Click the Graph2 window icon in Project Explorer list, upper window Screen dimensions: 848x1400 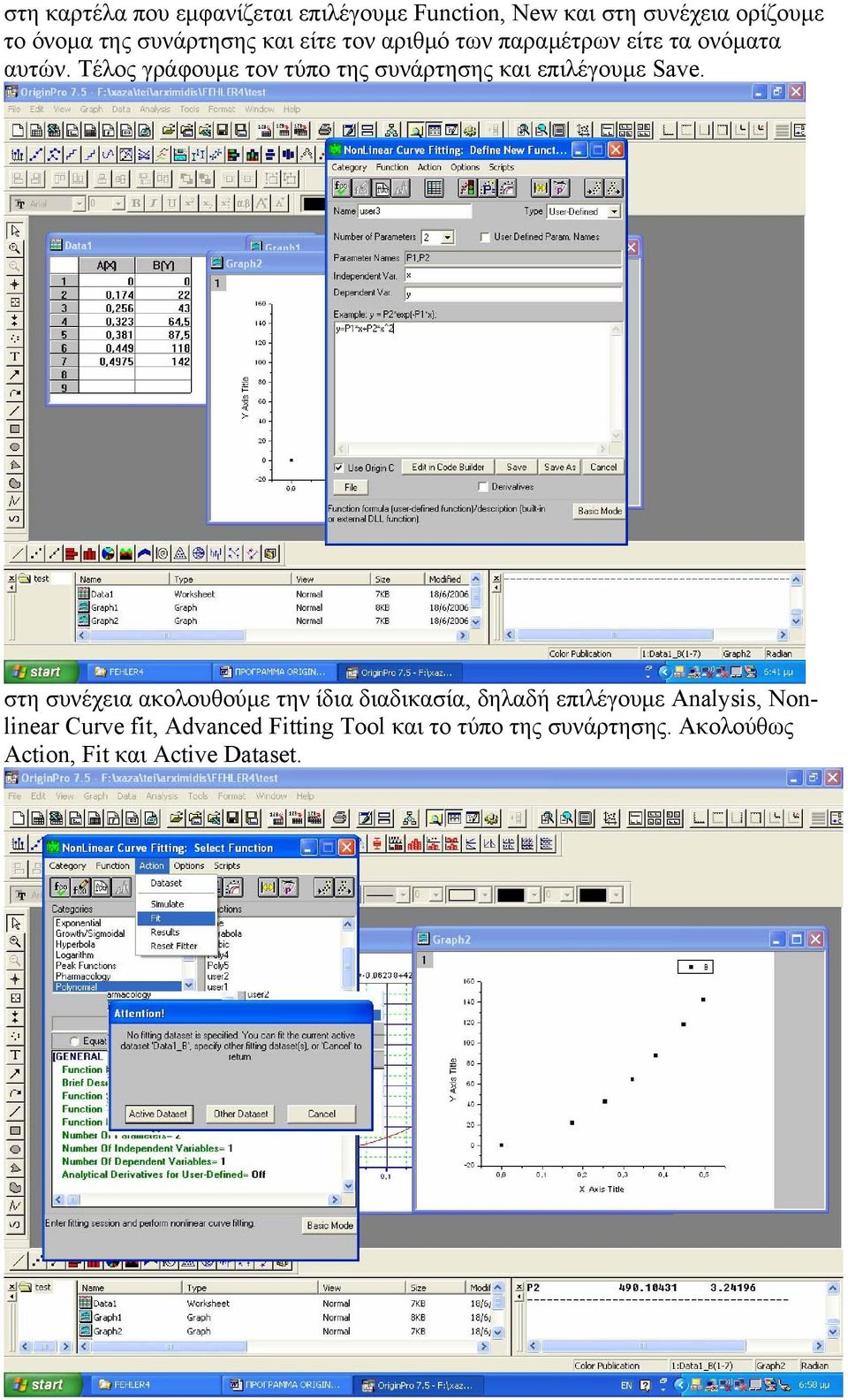[x=85, y=620]
